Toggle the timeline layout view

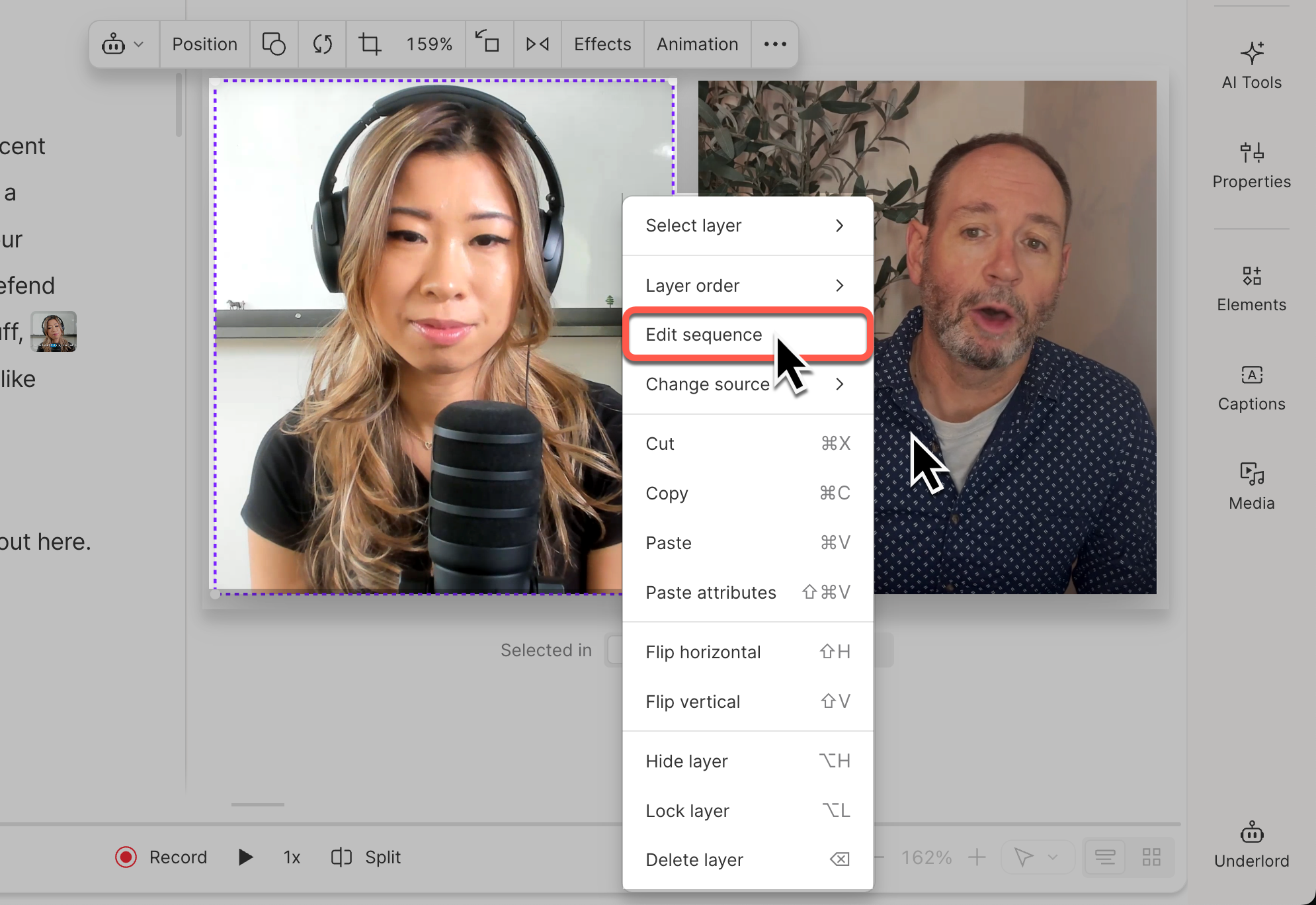click(x=1106, y=857)
